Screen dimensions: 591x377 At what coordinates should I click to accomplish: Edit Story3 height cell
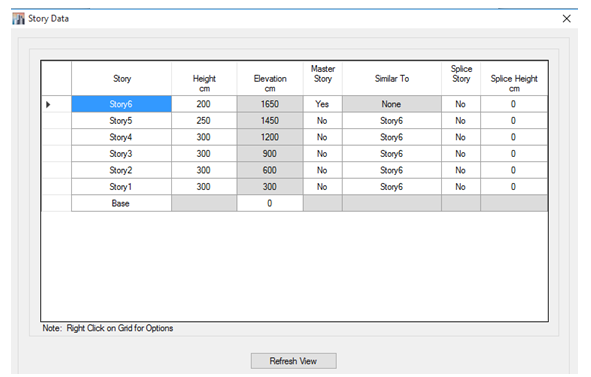point(204,154)
